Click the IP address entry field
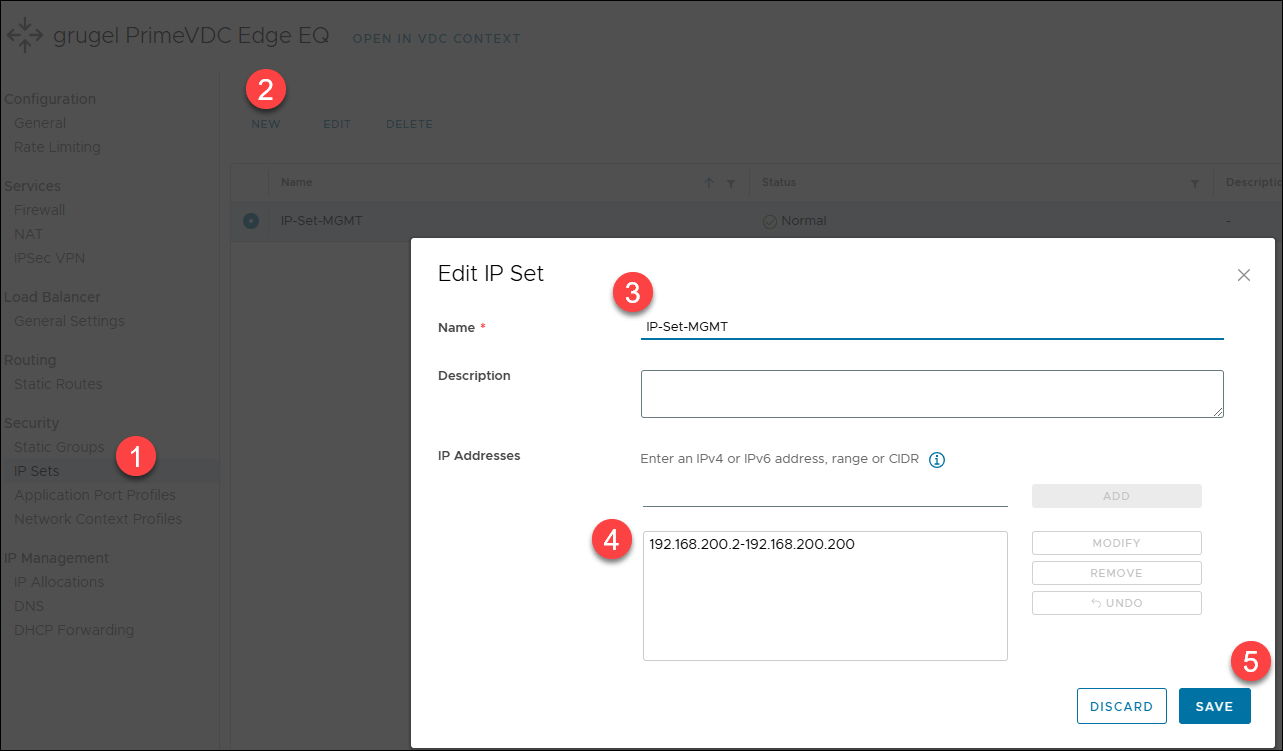This screenshot has width=1283, height=751. [824, 495]
